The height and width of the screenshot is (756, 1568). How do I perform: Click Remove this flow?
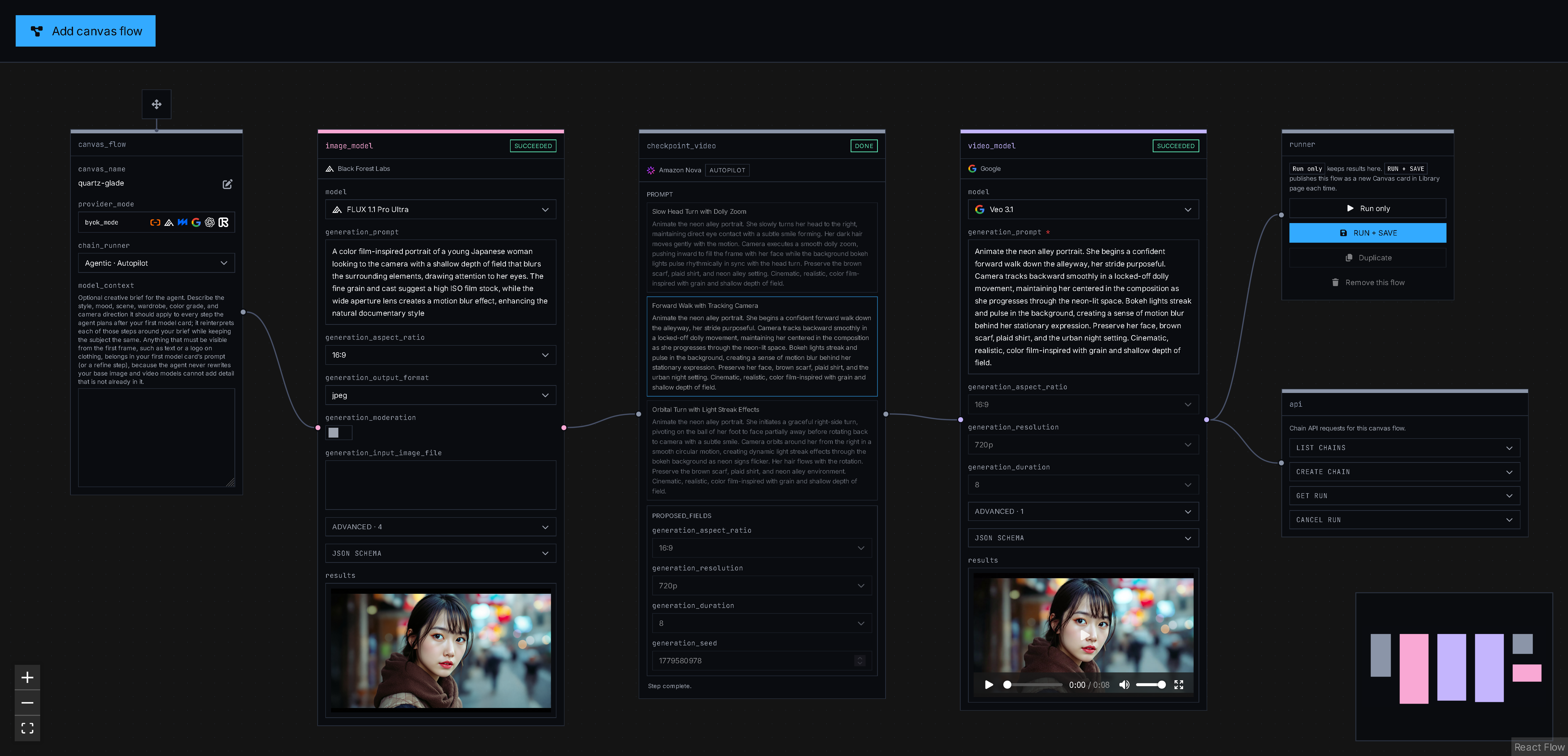pos(1368,283)
